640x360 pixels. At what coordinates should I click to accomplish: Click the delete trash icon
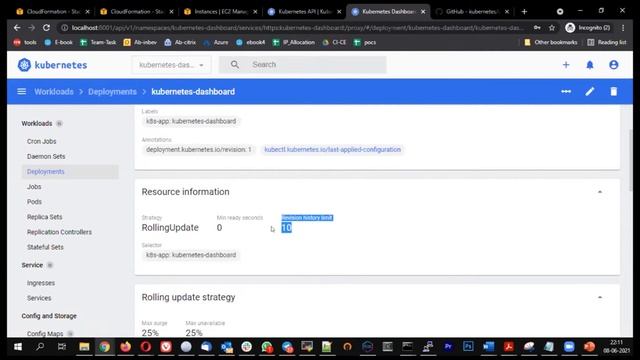tap(613, 91)
